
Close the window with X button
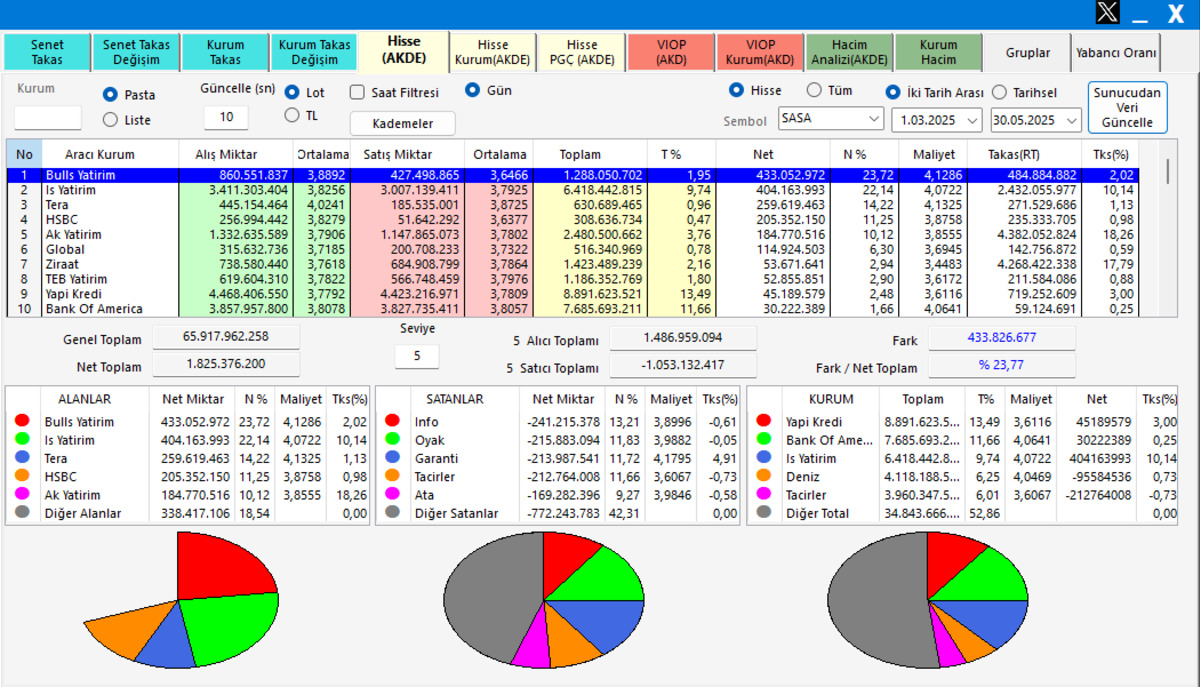[x=1176, y=13]
